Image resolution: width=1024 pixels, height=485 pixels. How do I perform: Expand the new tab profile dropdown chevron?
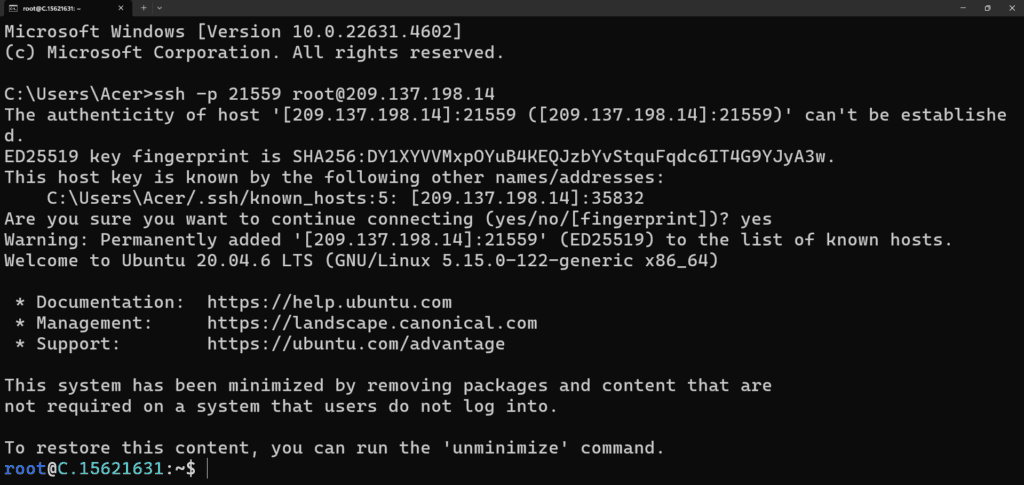click(x=160, y=8)
